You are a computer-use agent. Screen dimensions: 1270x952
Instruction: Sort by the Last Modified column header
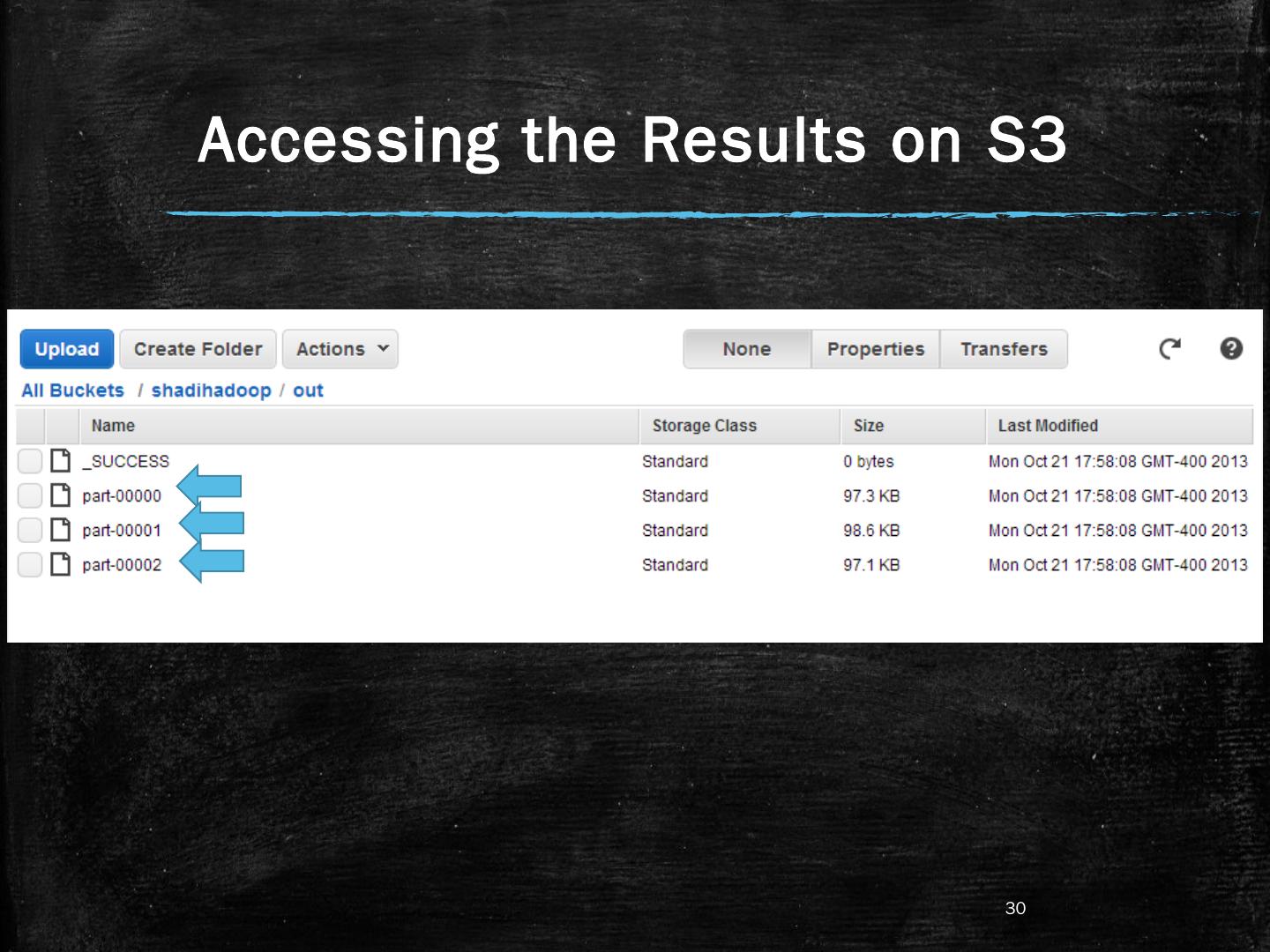click(x=1119, y=426)
